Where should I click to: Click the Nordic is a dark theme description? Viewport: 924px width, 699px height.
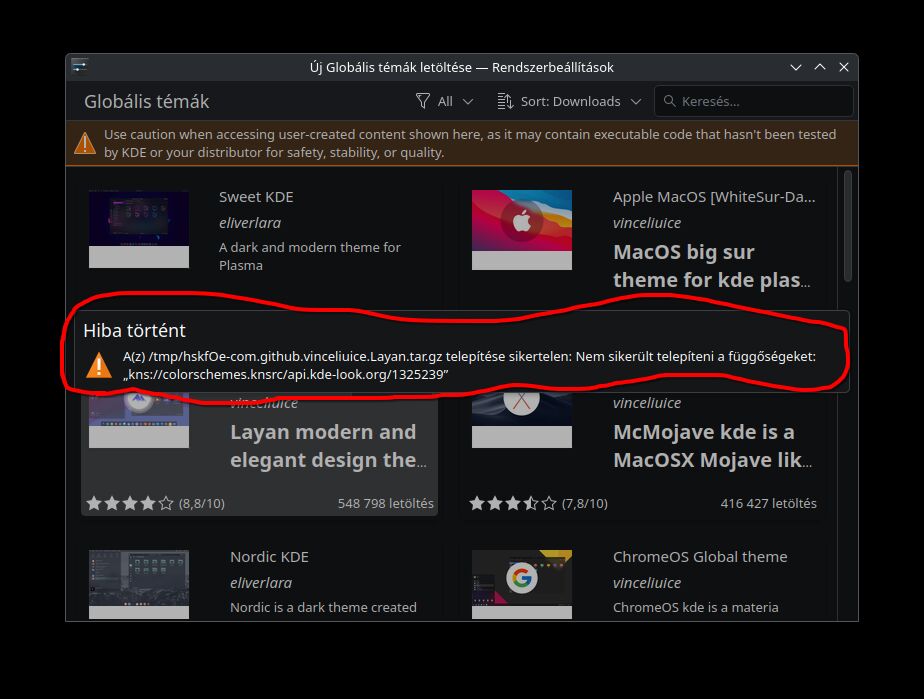tap(324, 607)
